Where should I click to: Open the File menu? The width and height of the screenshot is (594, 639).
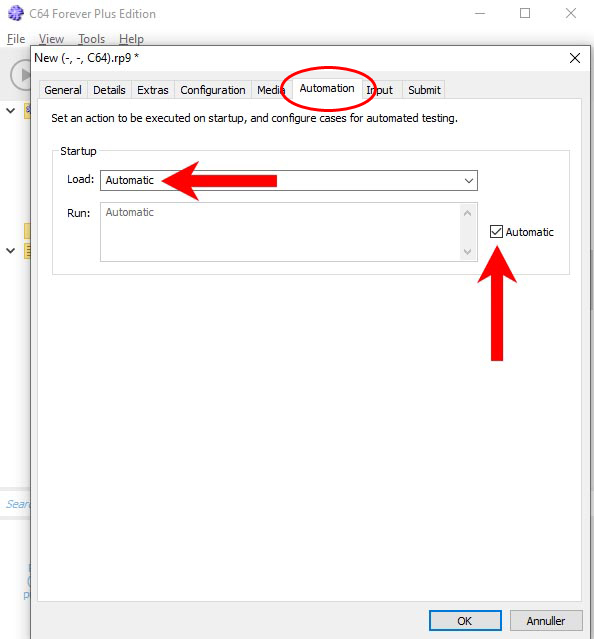[x=16, y=39]
